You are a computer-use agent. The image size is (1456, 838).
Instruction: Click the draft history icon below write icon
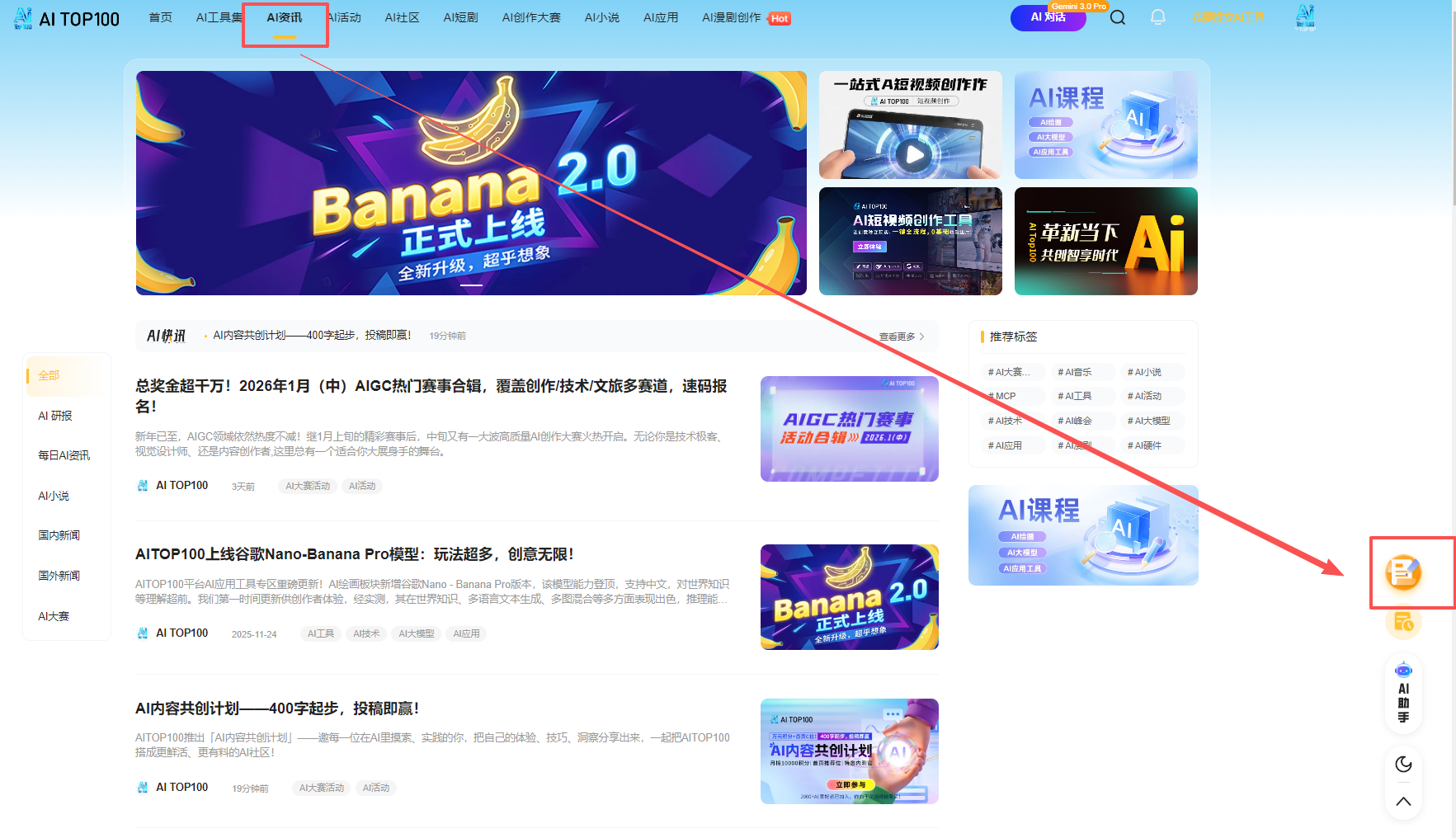click(1402, 622)
